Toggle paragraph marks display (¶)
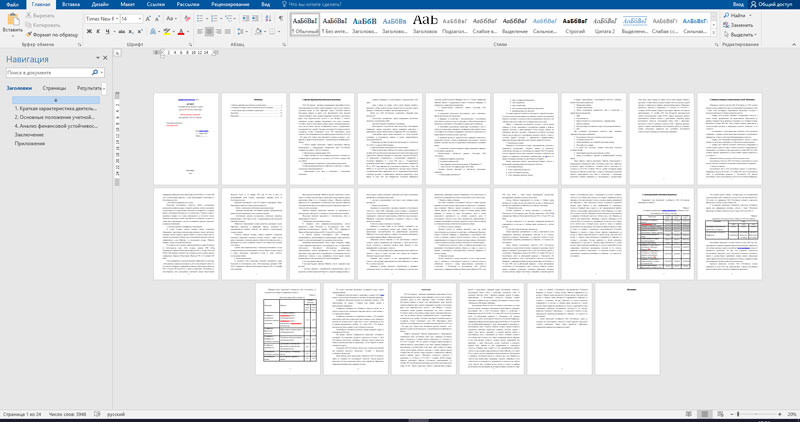The image size is (800, 422). point(281,18)
